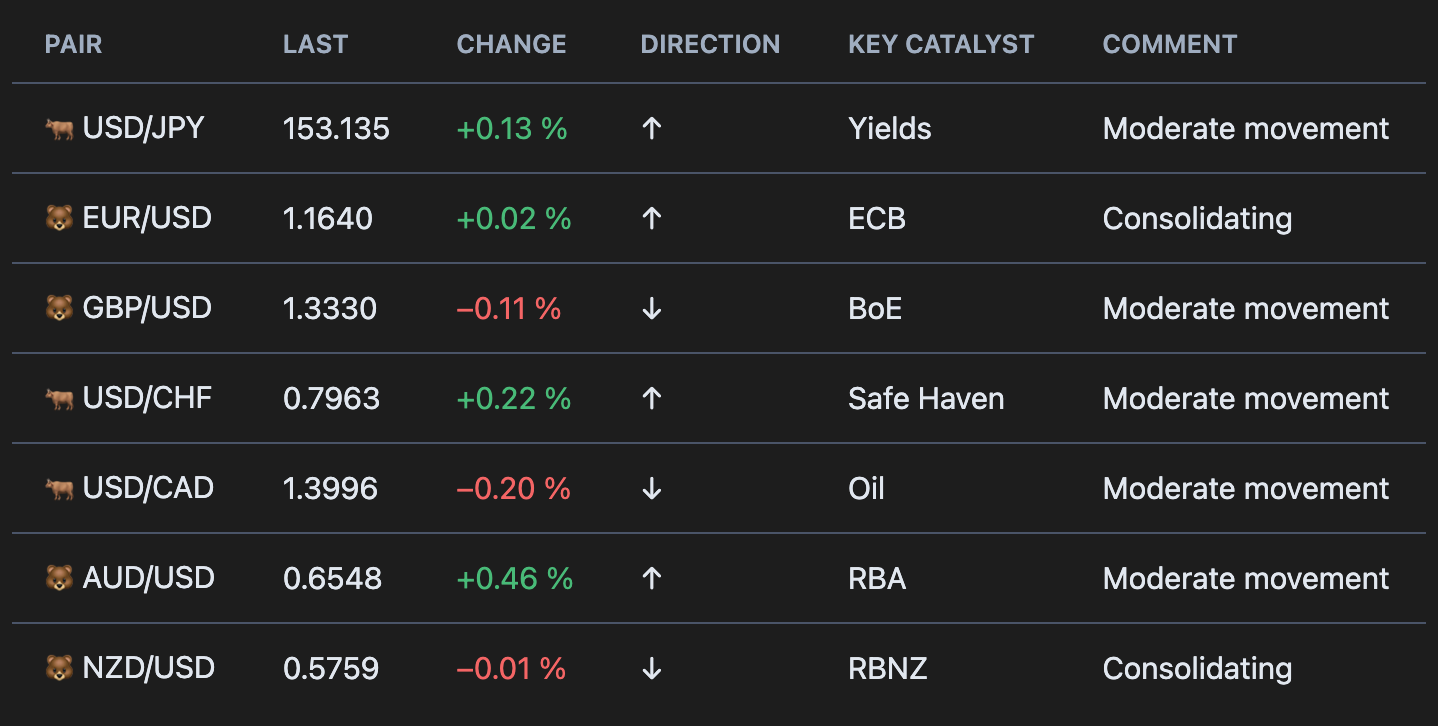Click the bear icon beside NZD/USD
Viewport: 1438px width, 726px height.
[59, 669]
